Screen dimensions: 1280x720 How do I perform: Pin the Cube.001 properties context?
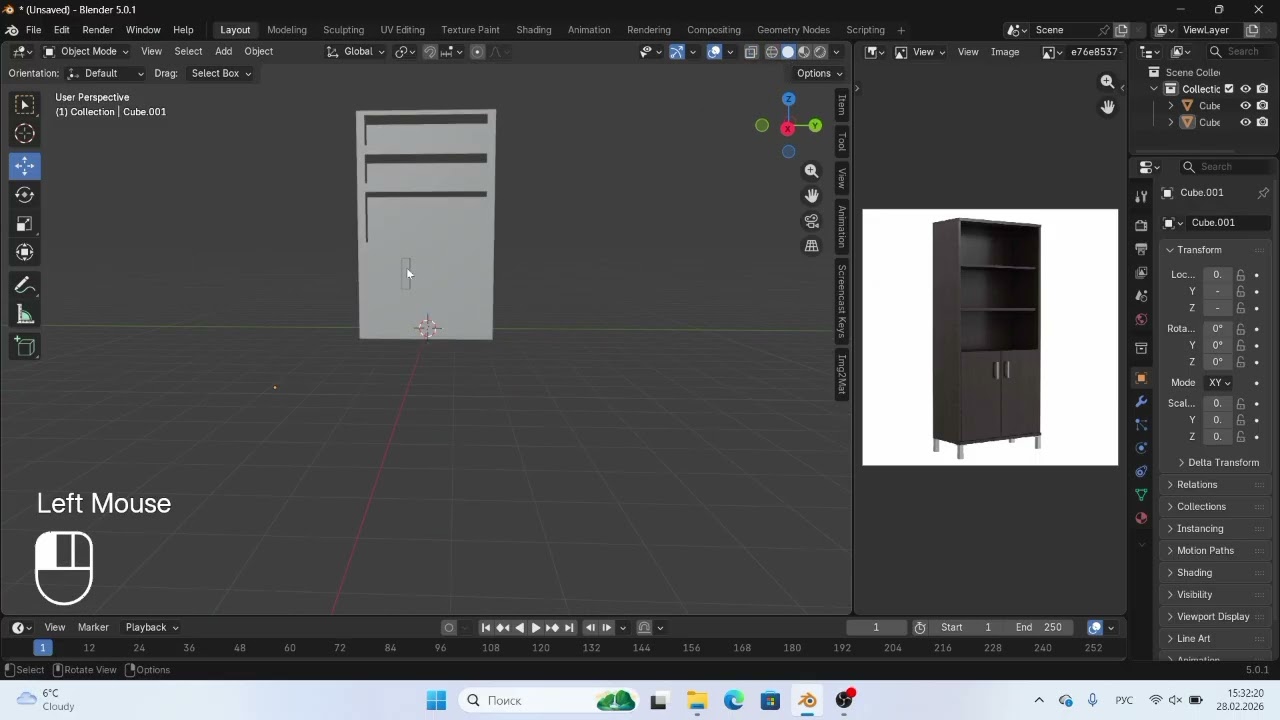coord(1263,193)
